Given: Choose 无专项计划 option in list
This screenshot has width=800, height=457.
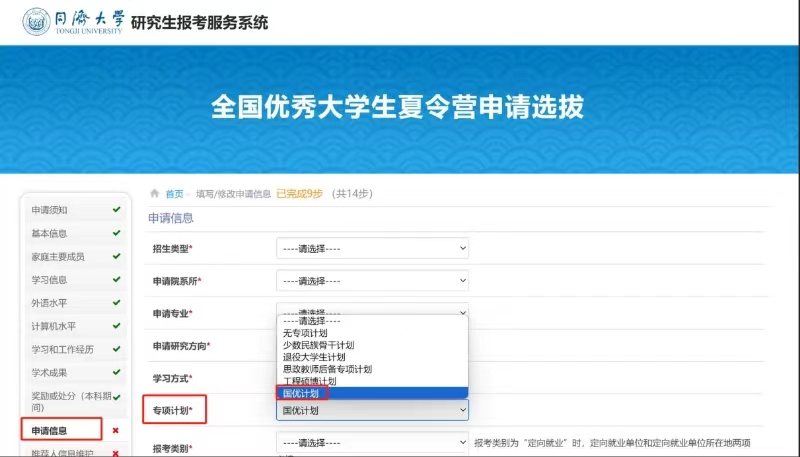Looking at the screenshot, I should tap(305, 333).
